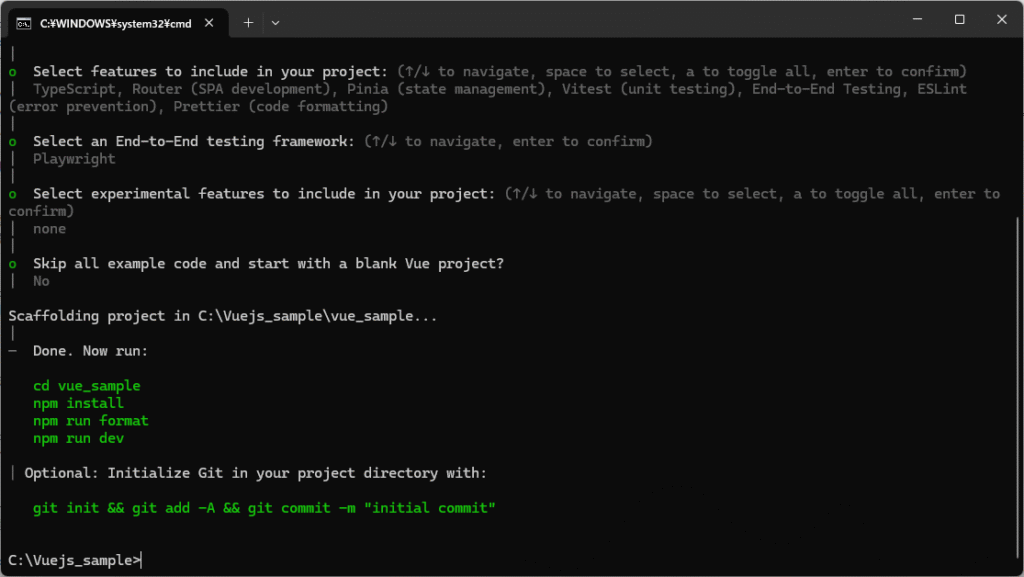Image resolution: width=1024 pixels, height=577 pixels.
Task: Click the 'Playwright' framework answer
Action: (74, 159)
